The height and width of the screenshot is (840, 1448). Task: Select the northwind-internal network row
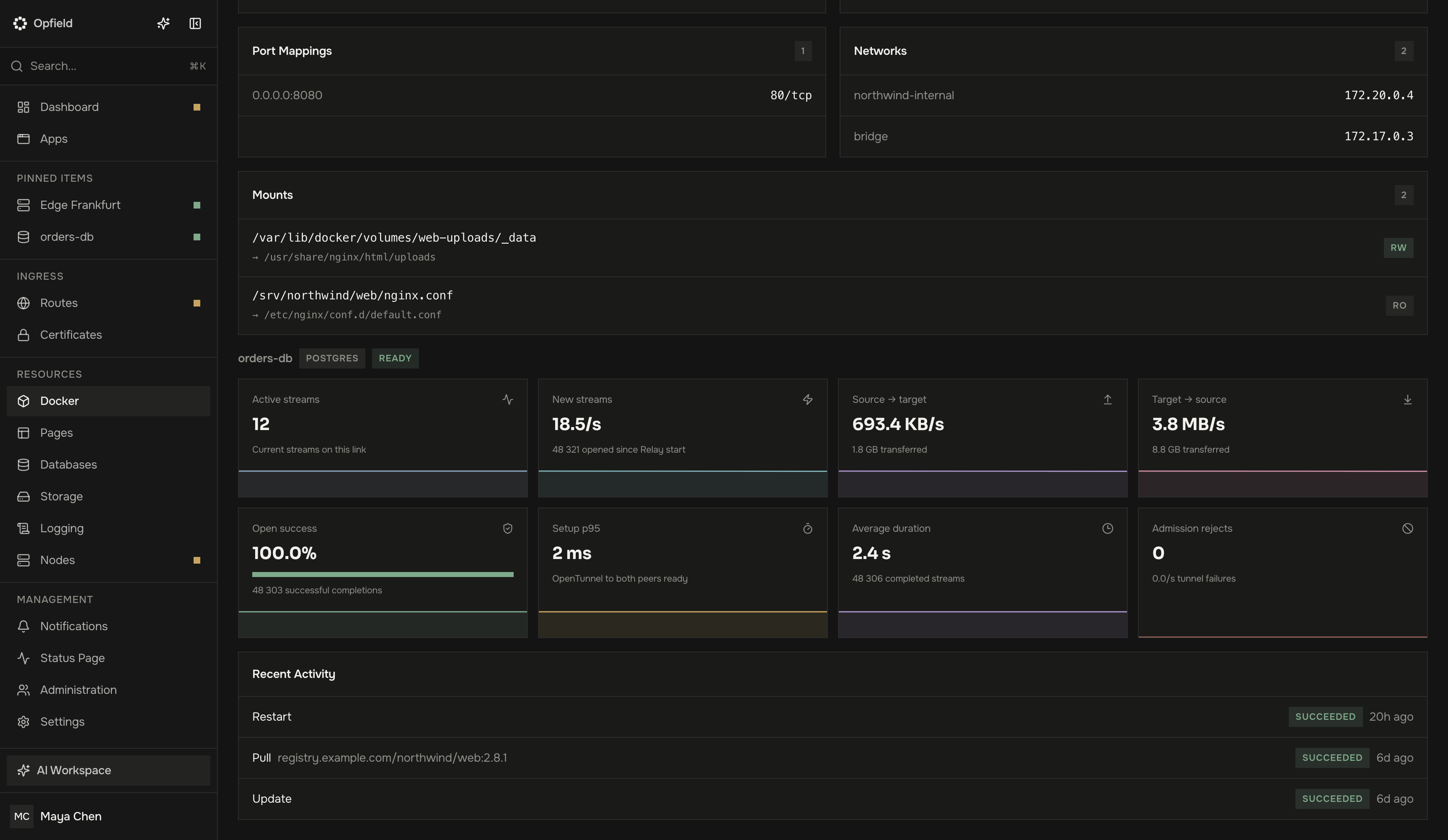[x=1134, y=95]
